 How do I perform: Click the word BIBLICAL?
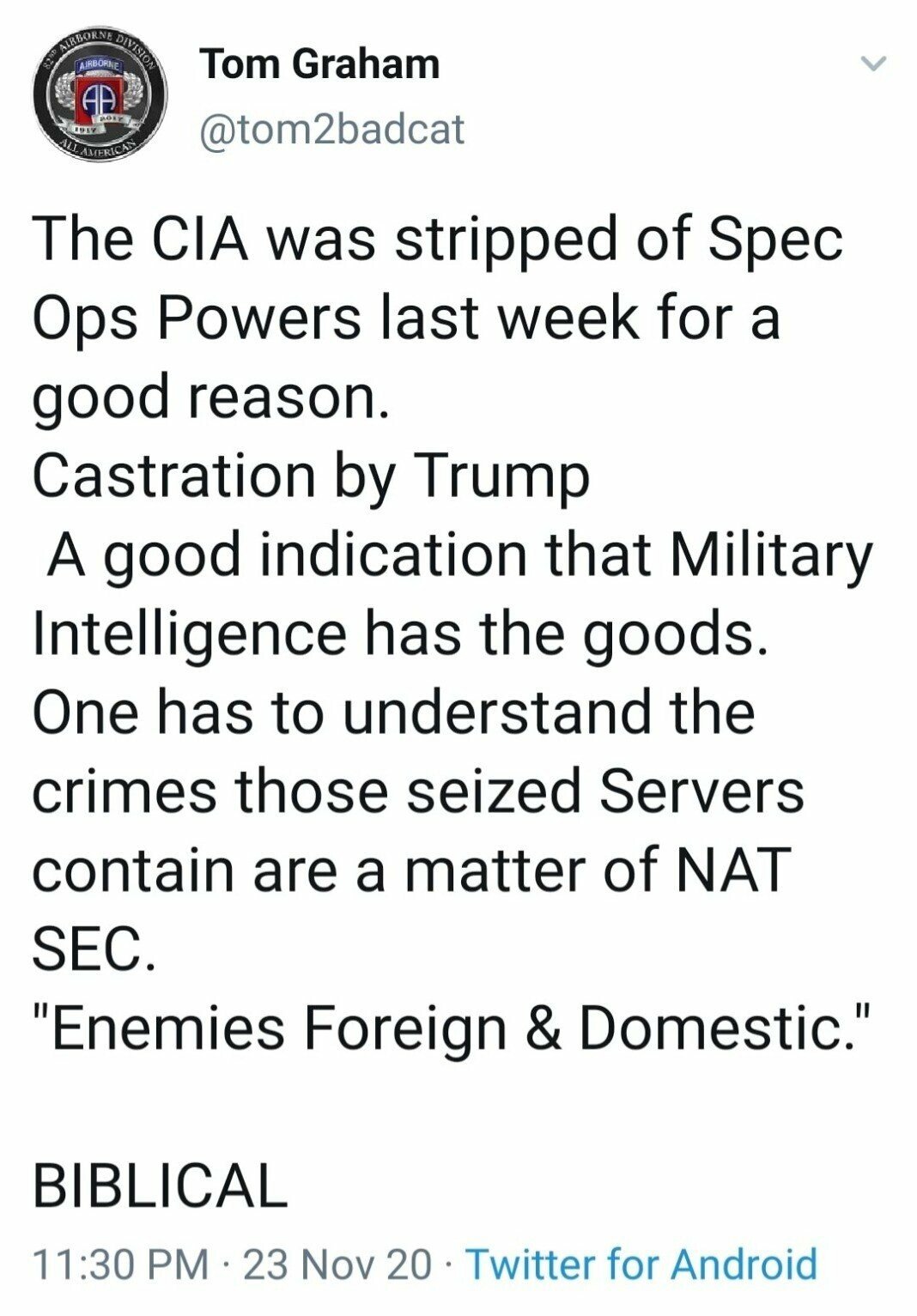click(x=159, y=1186)
